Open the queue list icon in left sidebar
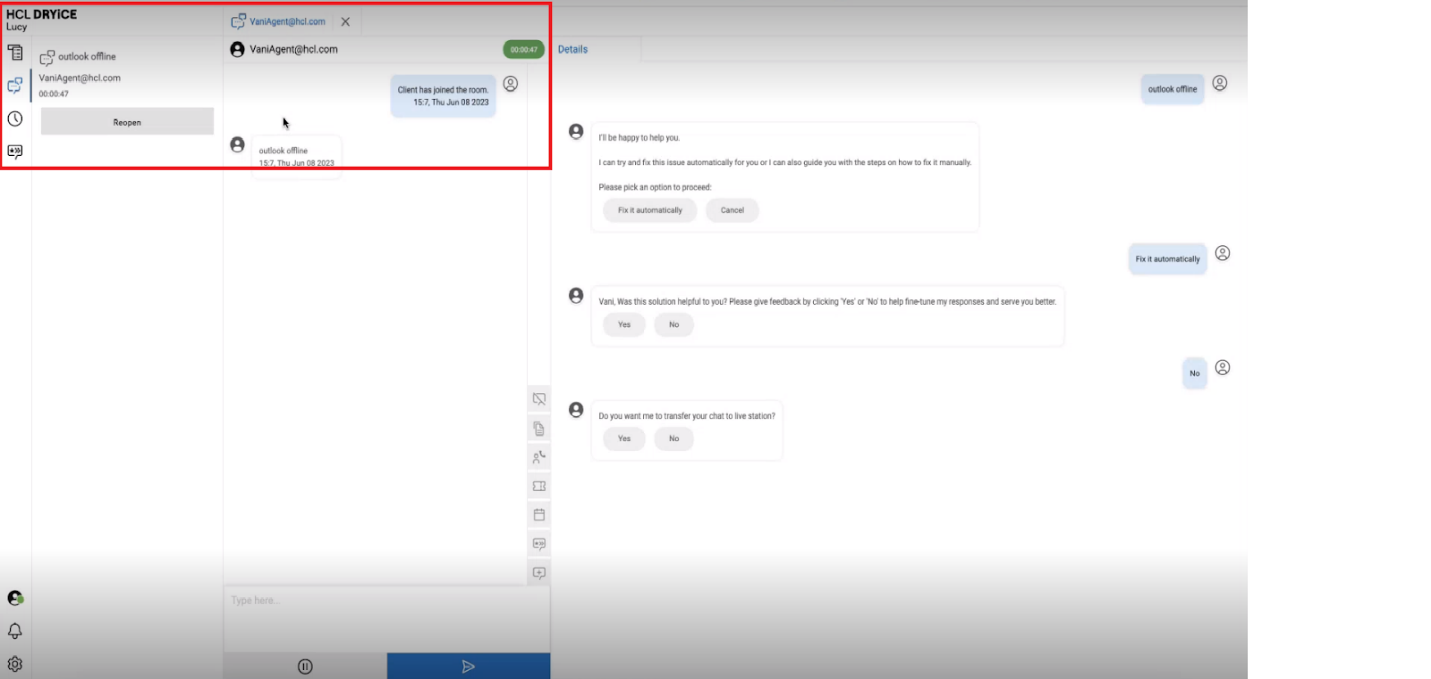Viewport: 1431px width, 679px height. [15, 52]
